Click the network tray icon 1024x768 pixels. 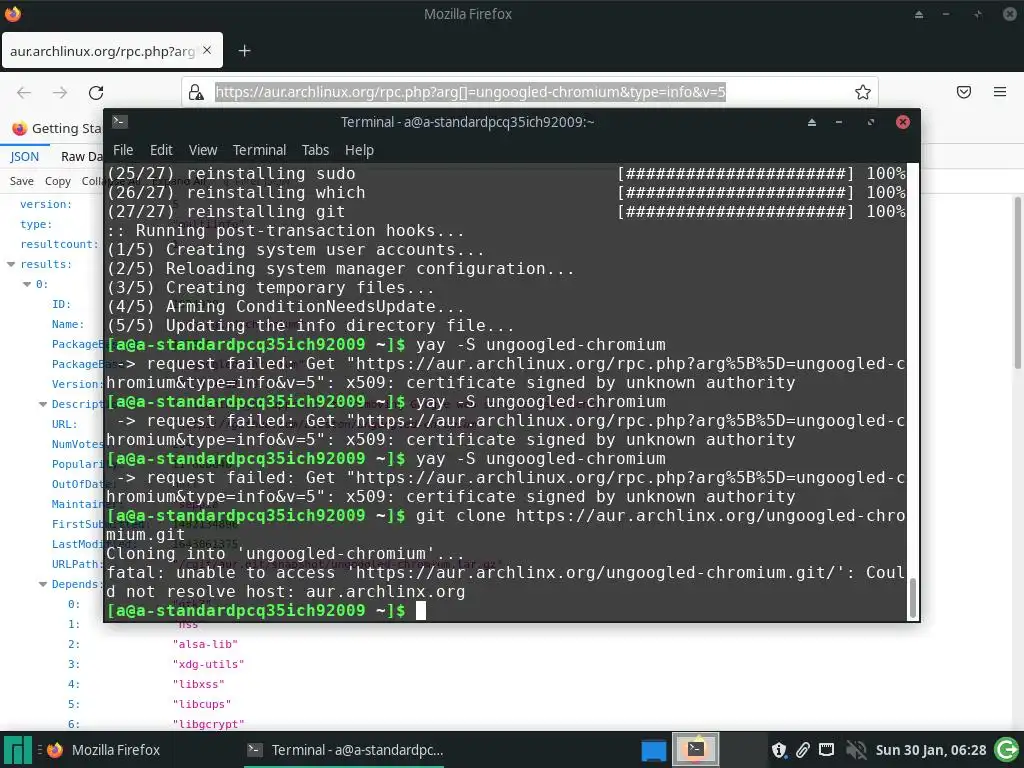point(827,750)
